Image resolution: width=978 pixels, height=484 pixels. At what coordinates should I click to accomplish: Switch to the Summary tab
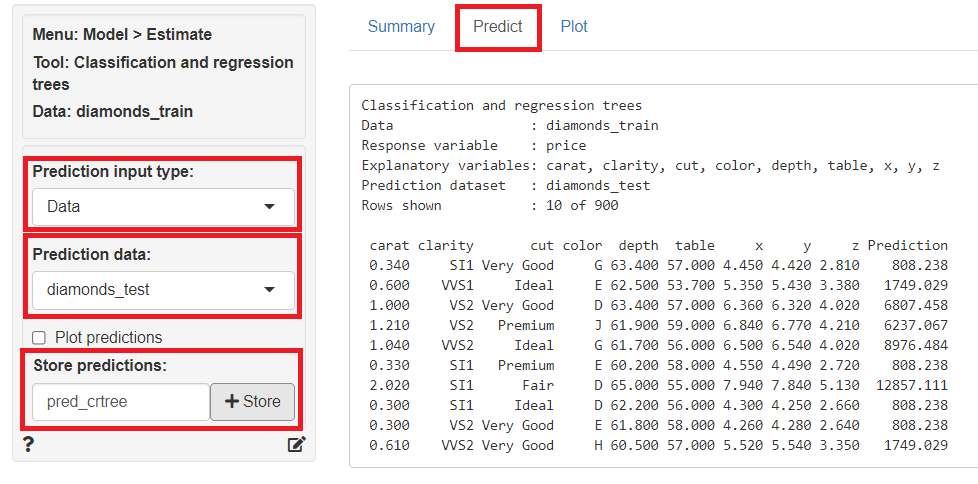coord(401,27)
